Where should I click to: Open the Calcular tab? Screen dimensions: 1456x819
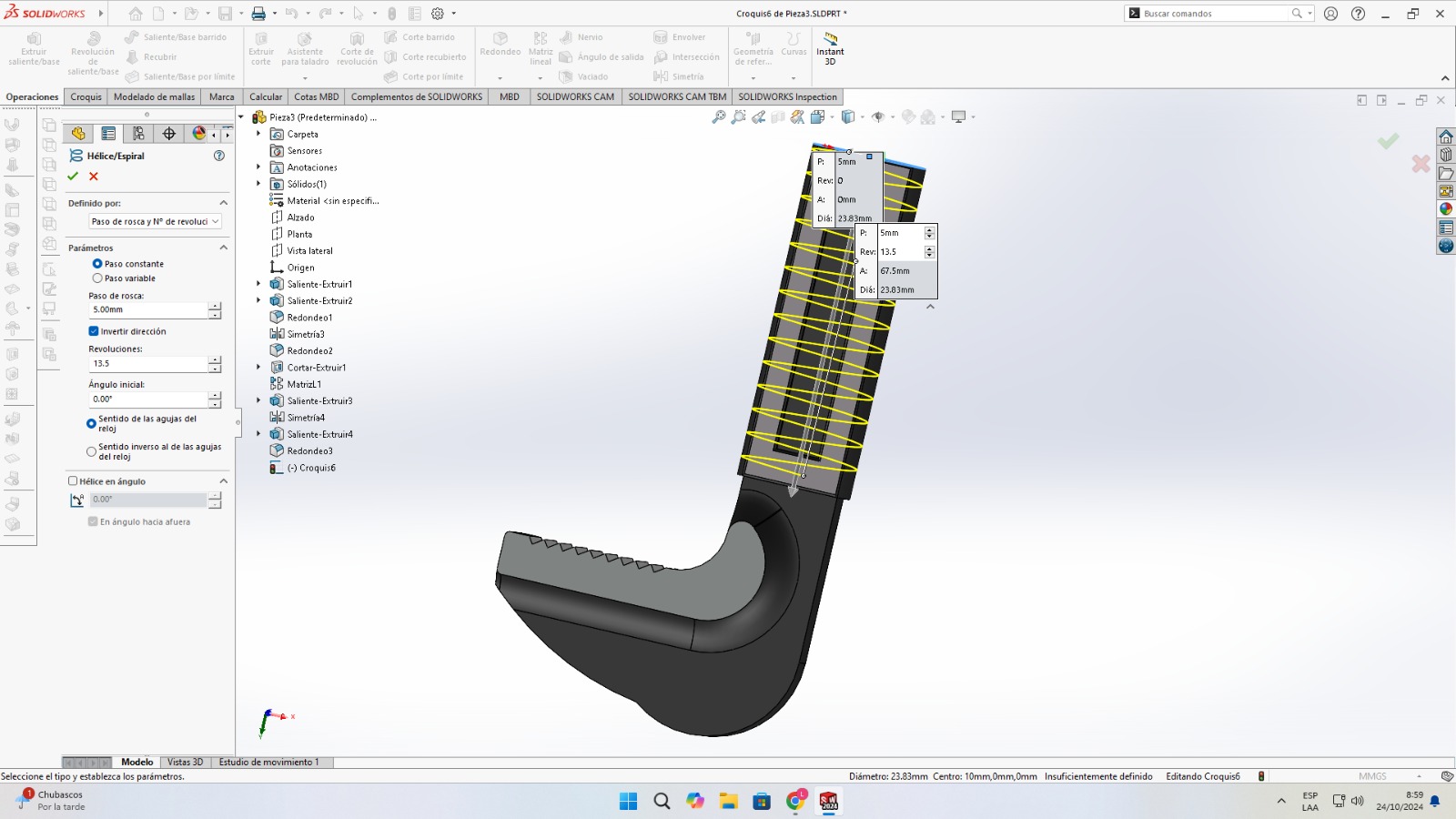pos(266,96)
